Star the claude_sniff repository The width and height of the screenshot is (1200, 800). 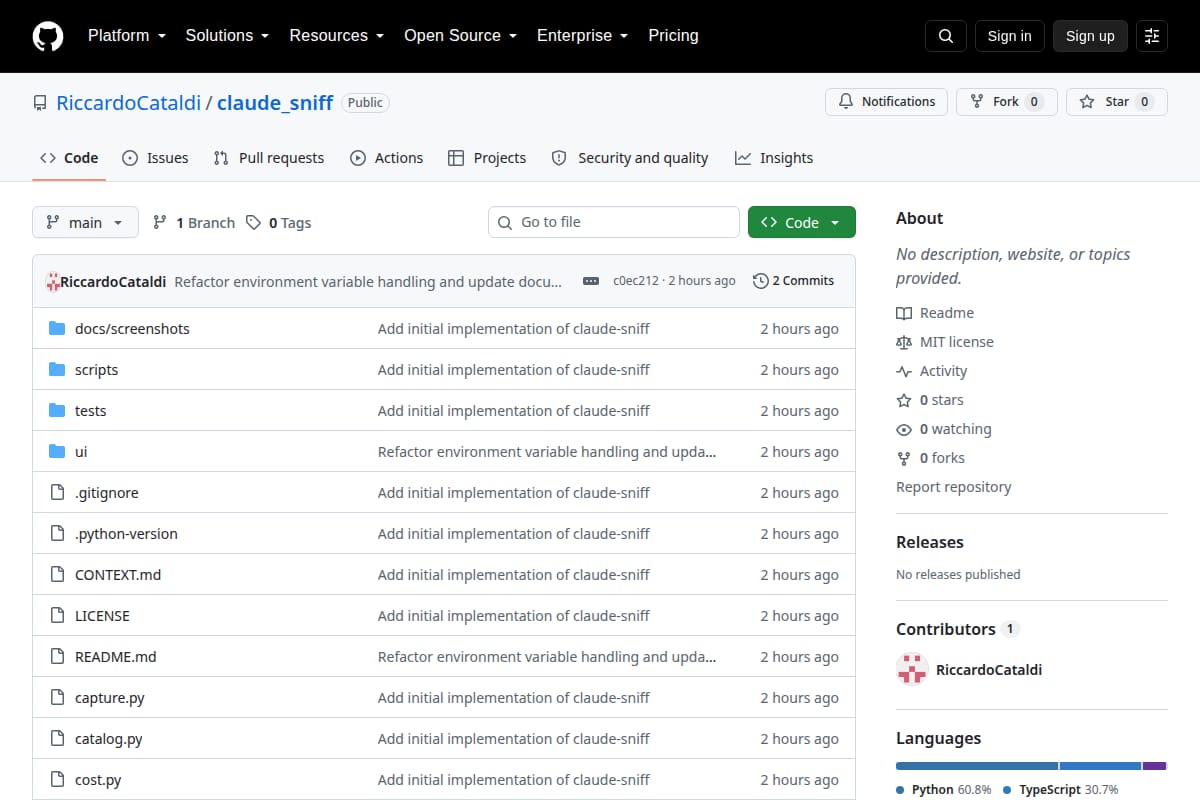tap(1117, 102)
